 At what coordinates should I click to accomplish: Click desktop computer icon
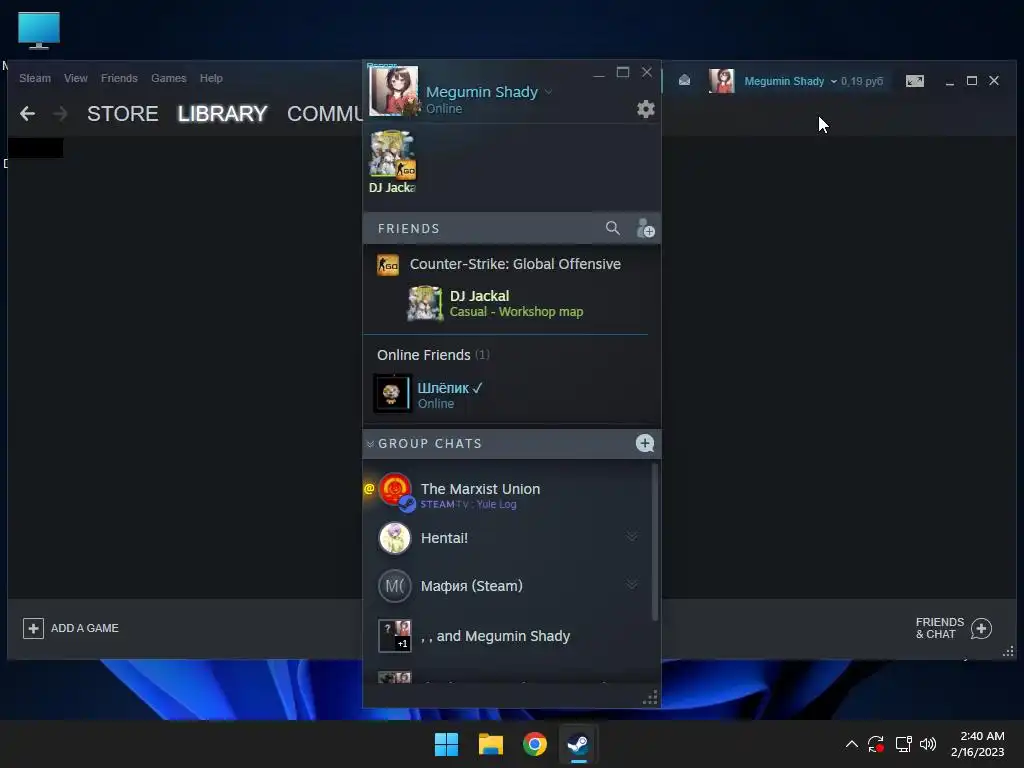tap(39, 30)
